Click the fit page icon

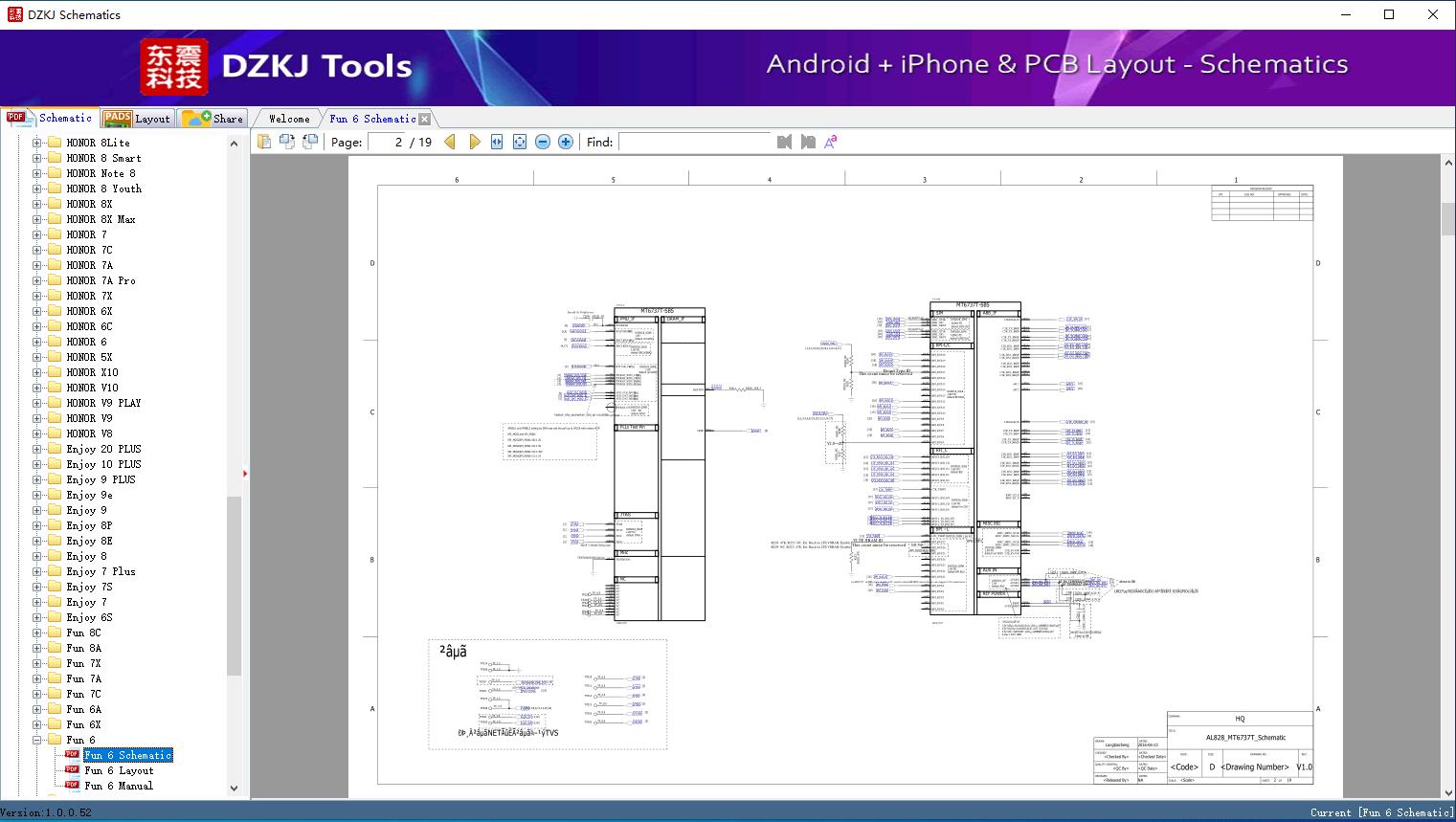520,142
